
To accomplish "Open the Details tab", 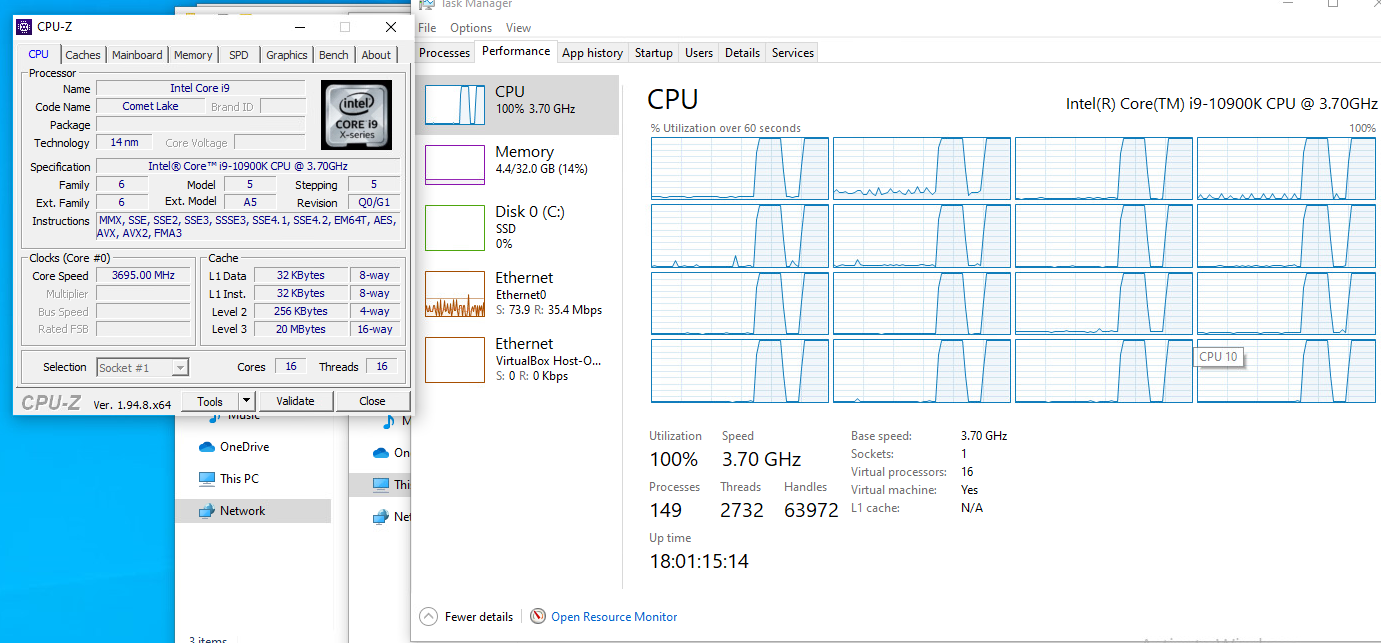I will coord(742,53).
